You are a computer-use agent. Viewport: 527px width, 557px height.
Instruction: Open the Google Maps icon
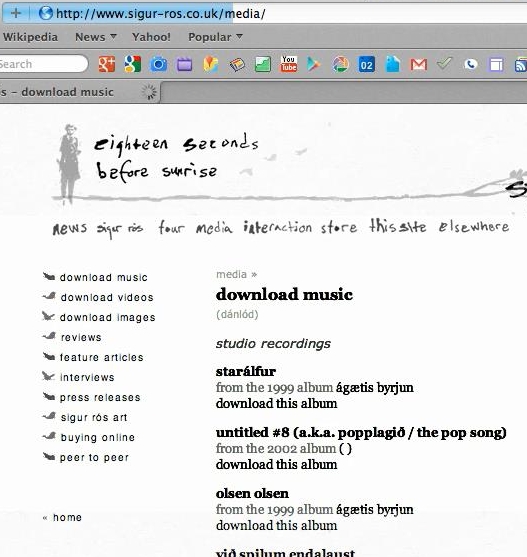pos(210,64)
